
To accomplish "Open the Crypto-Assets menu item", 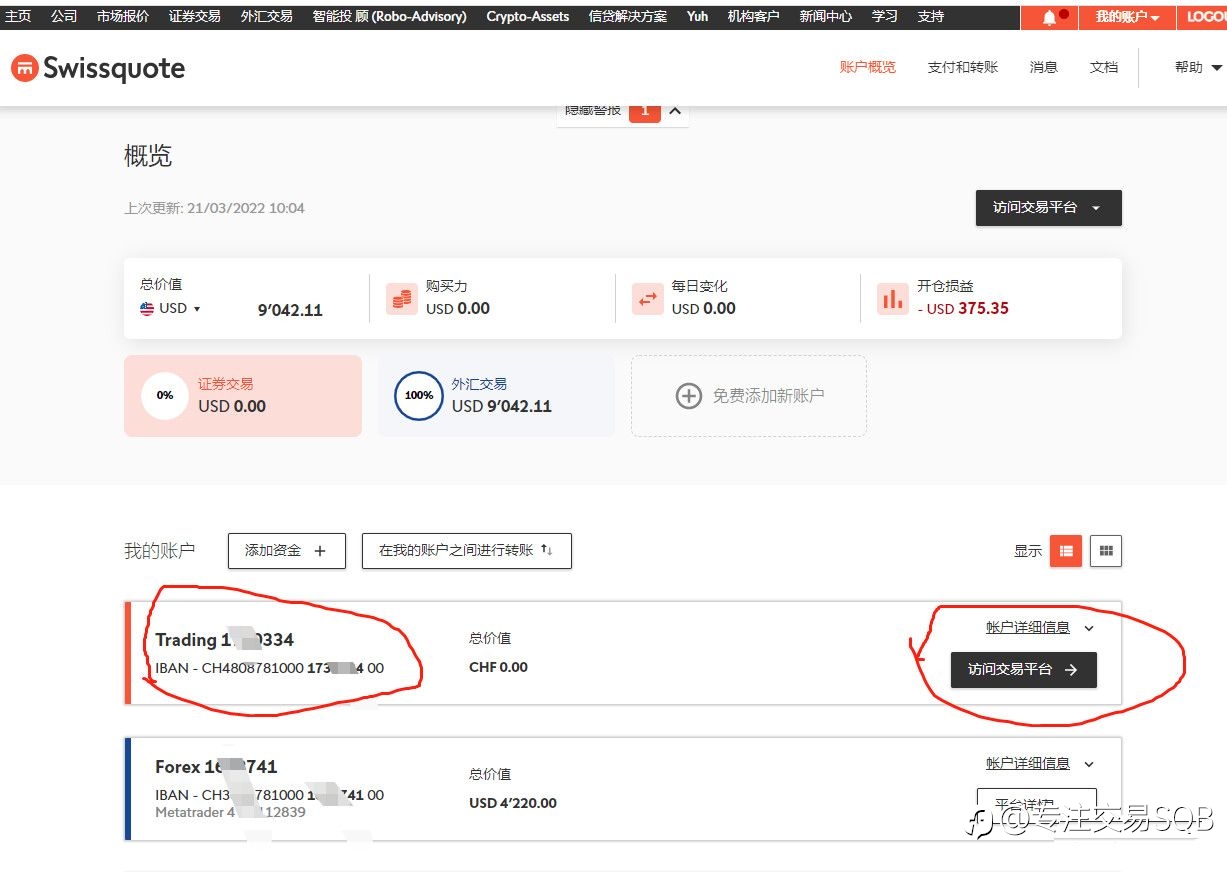I will (x=528, y=16).
